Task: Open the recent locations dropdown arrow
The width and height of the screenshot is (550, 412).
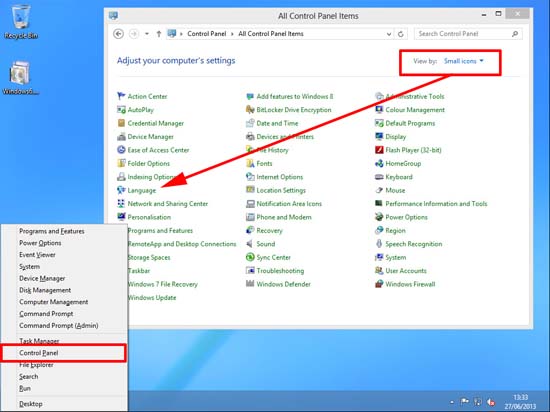Action: (147, 34)
